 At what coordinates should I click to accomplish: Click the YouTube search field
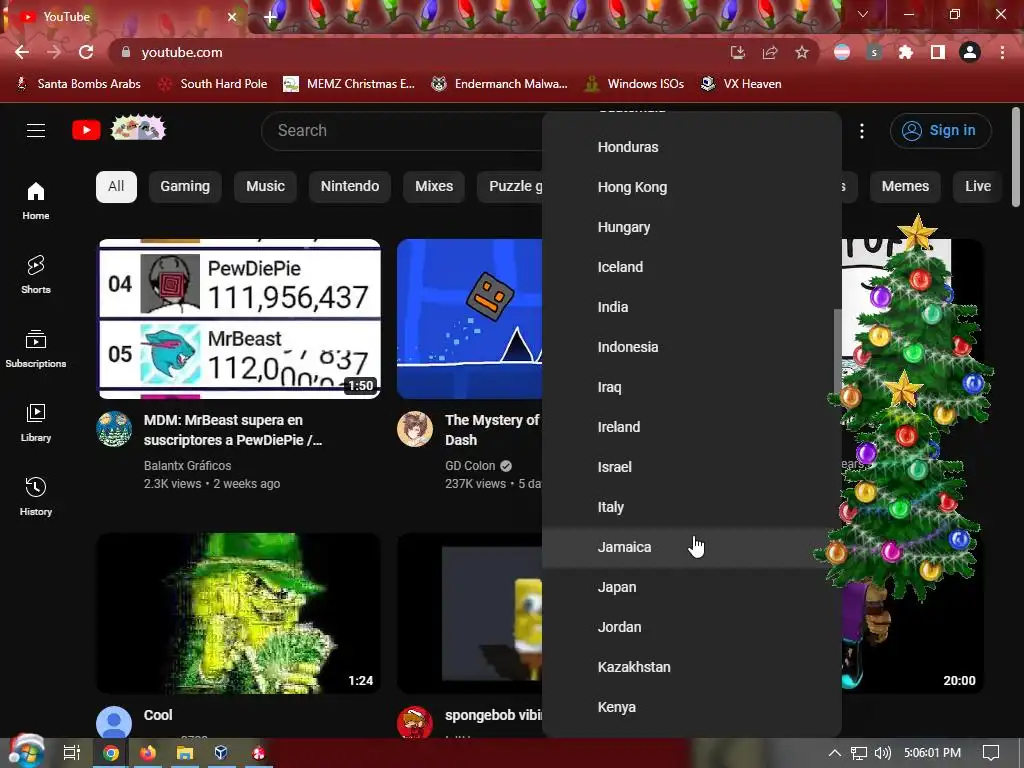[x=402, y=131]
